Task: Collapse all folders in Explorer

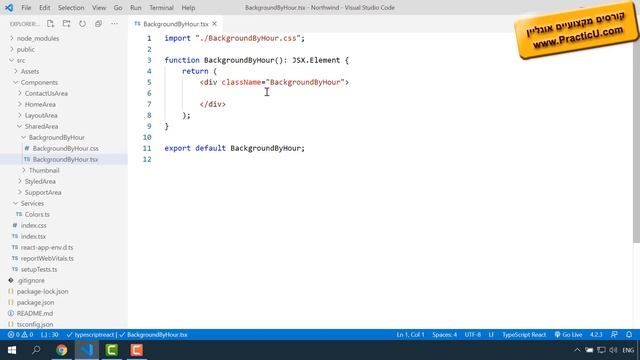Action: point(98,24)
